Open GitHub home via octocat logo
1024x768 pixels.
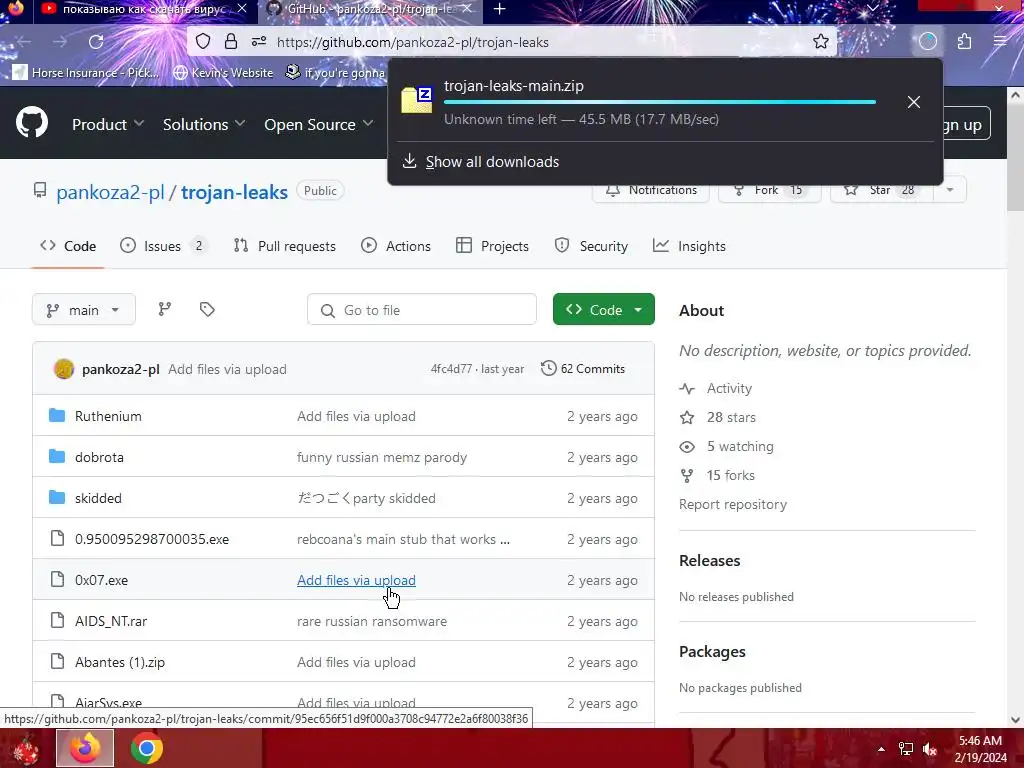32,122
